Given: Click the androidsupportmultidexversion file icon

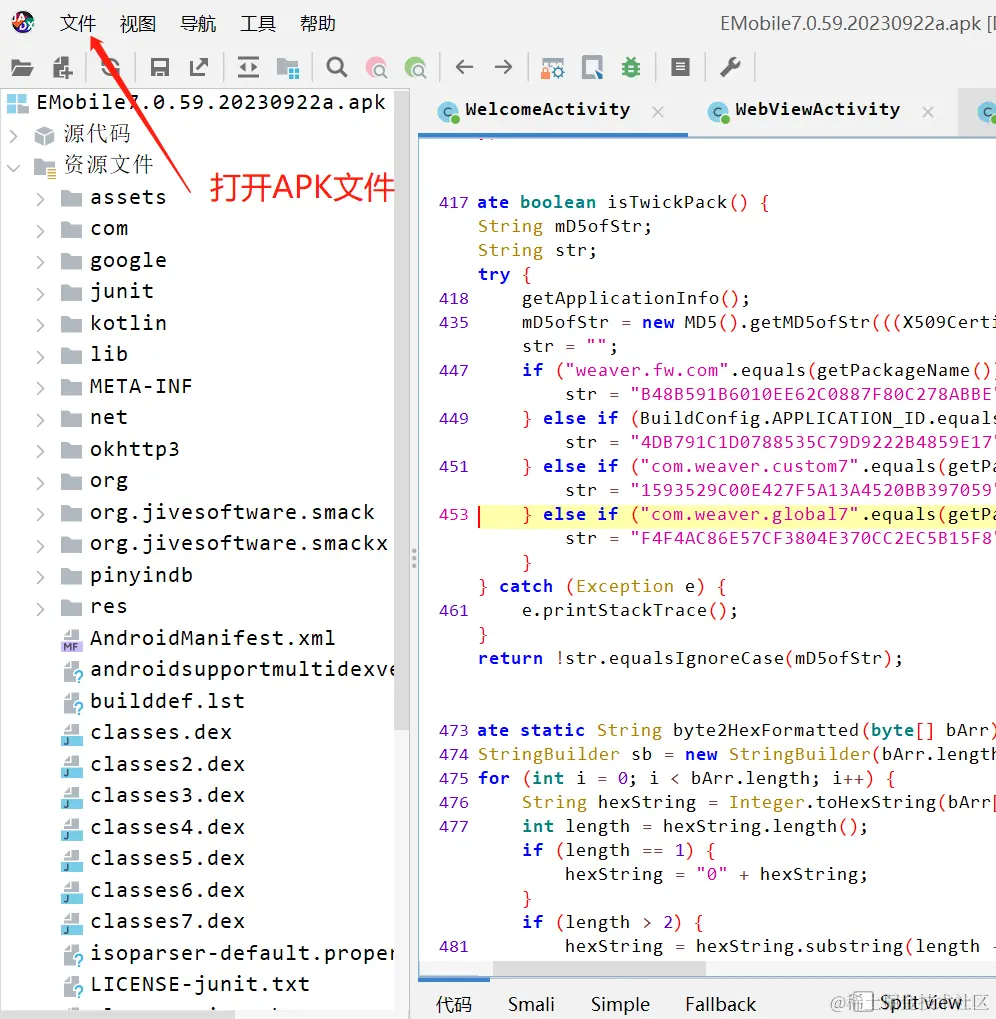Looking at the screenshot, I should coord(72,671).
